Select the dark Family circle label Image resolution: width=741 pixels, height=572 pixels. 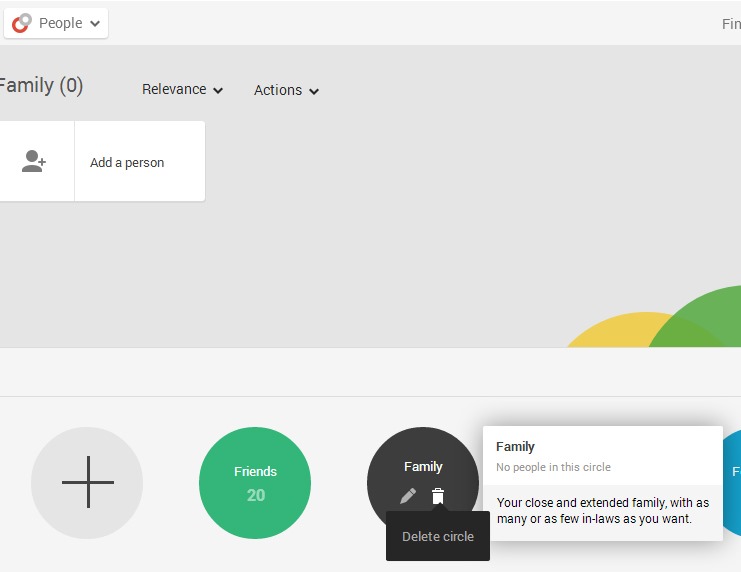tap(423, 466)
